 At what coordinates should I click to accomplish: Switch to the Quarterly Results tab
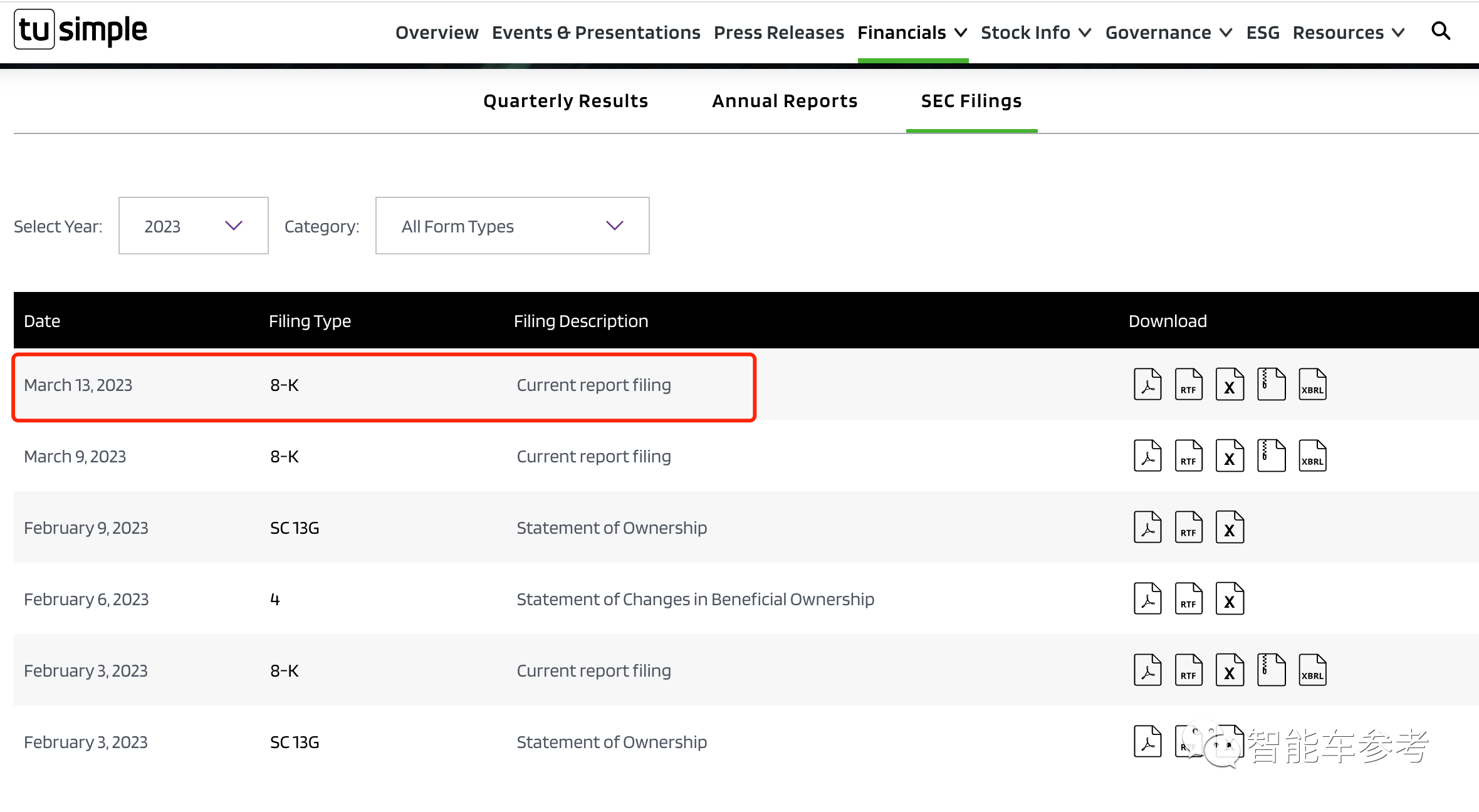tap(566, 100)
